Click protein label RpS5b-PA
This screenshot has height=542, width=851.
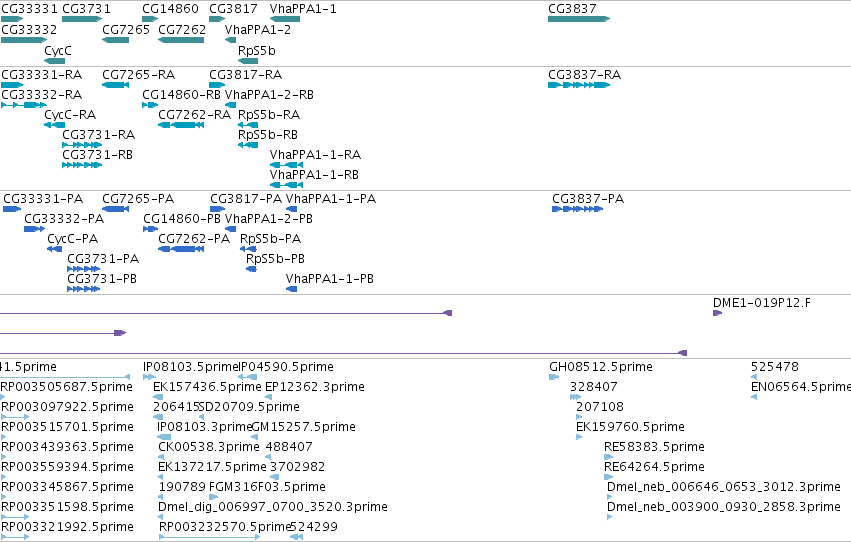pos(270,239)
